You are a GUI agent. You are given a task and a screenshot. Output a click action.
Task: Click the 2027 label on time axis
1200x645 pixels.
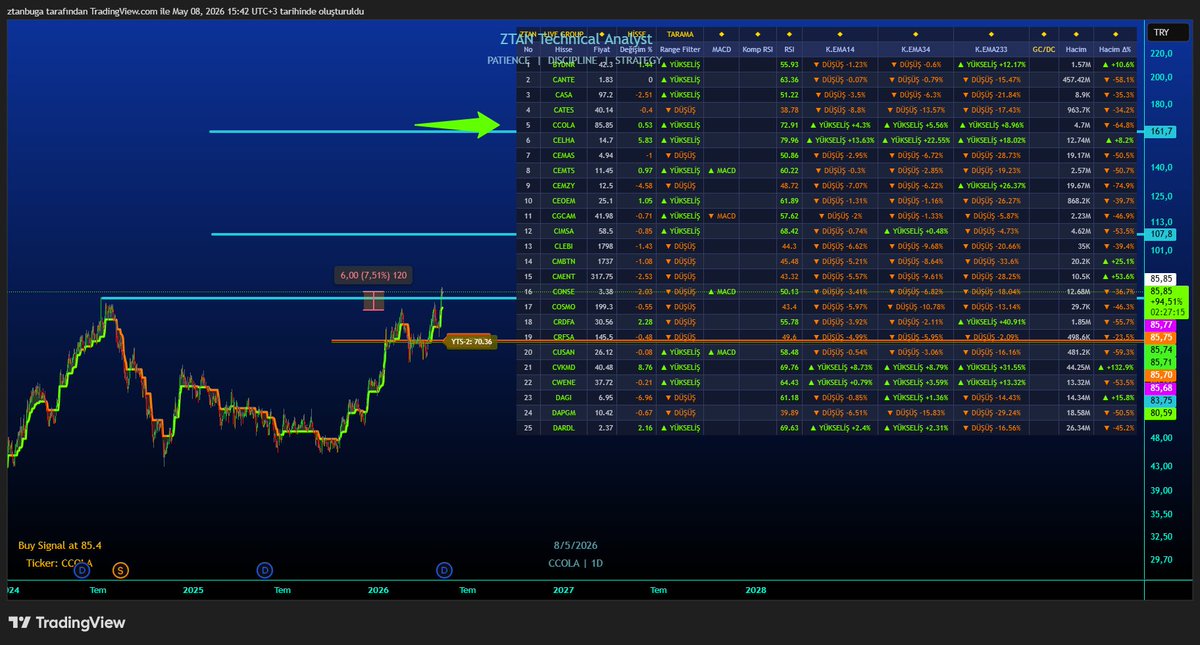coord(564,590)
